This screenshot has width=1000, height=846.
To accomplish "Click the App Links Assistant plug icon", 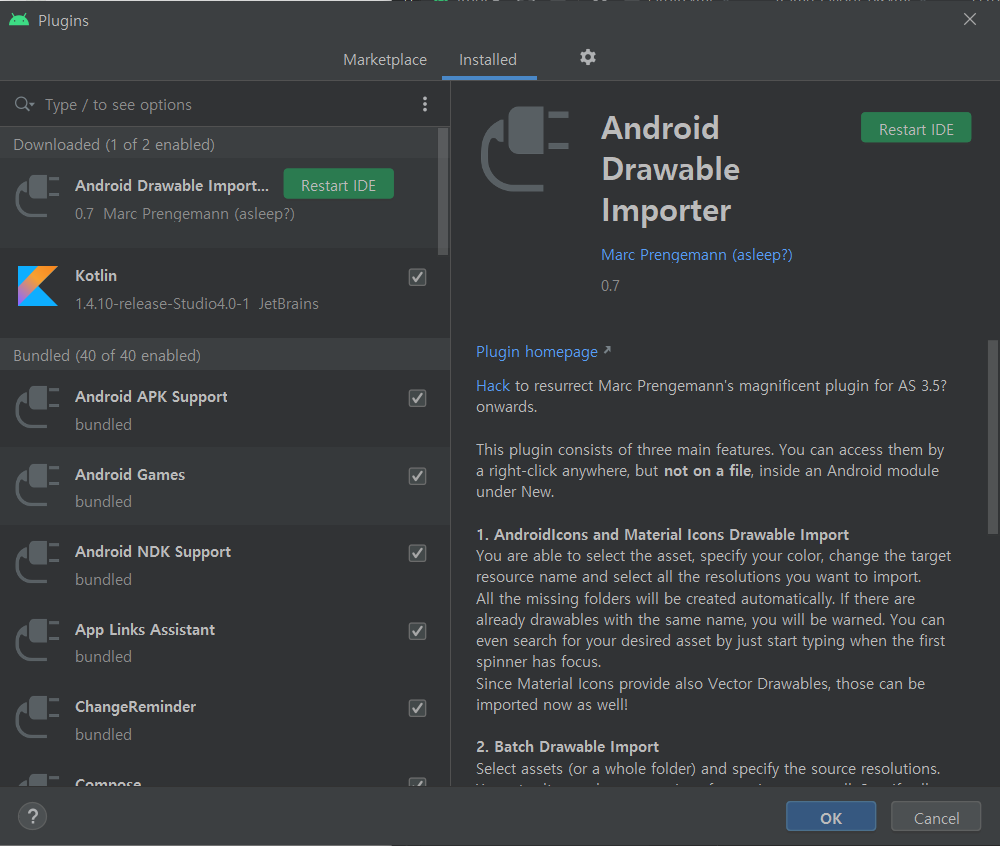I will [x=37, y=641].
